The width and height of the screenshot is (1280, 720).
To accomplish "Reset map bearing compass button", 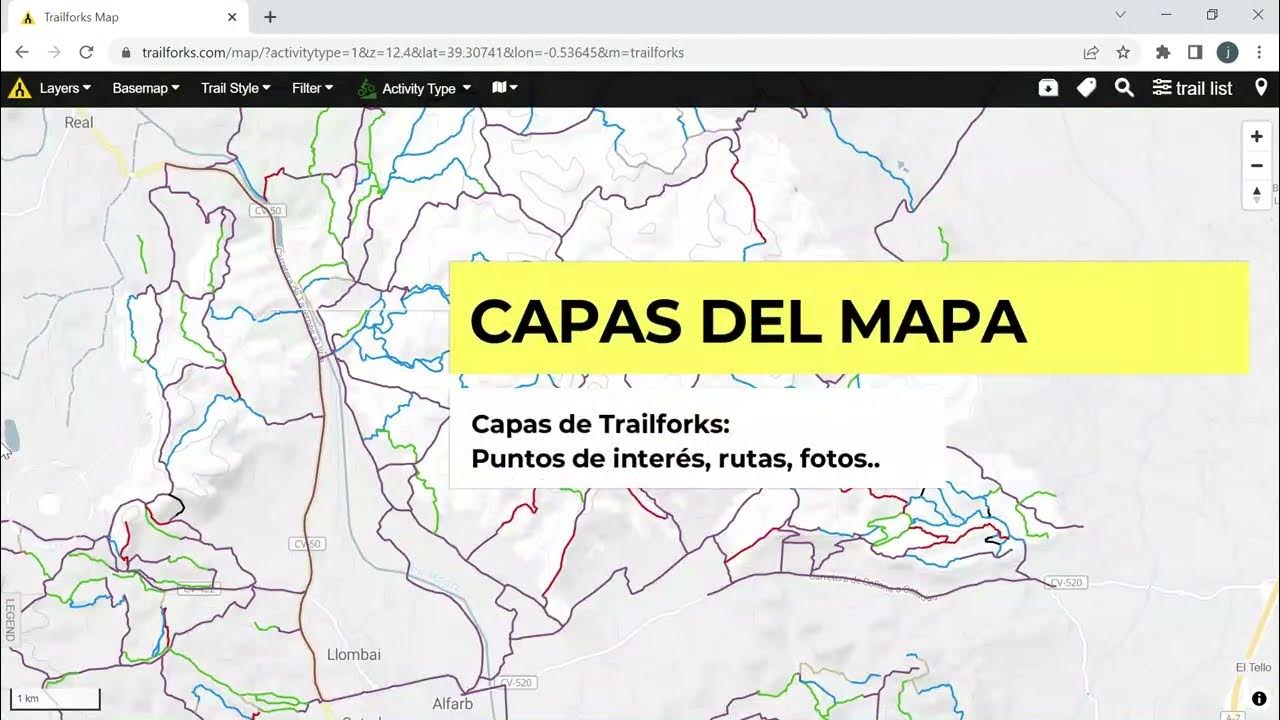I will pos(1257,194).
